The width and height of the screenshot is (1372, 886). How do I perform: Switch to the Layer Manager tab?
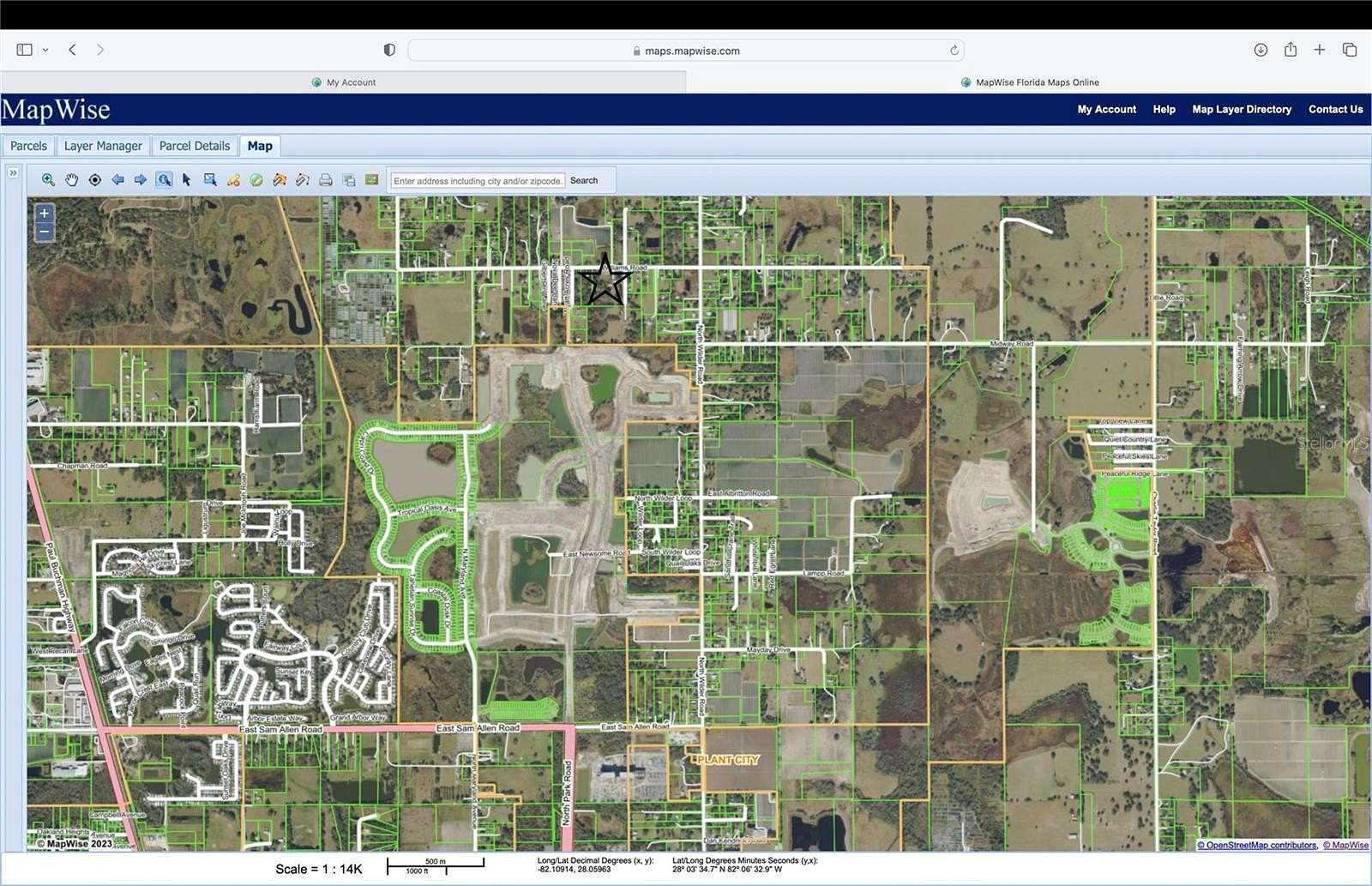(102, 146)
